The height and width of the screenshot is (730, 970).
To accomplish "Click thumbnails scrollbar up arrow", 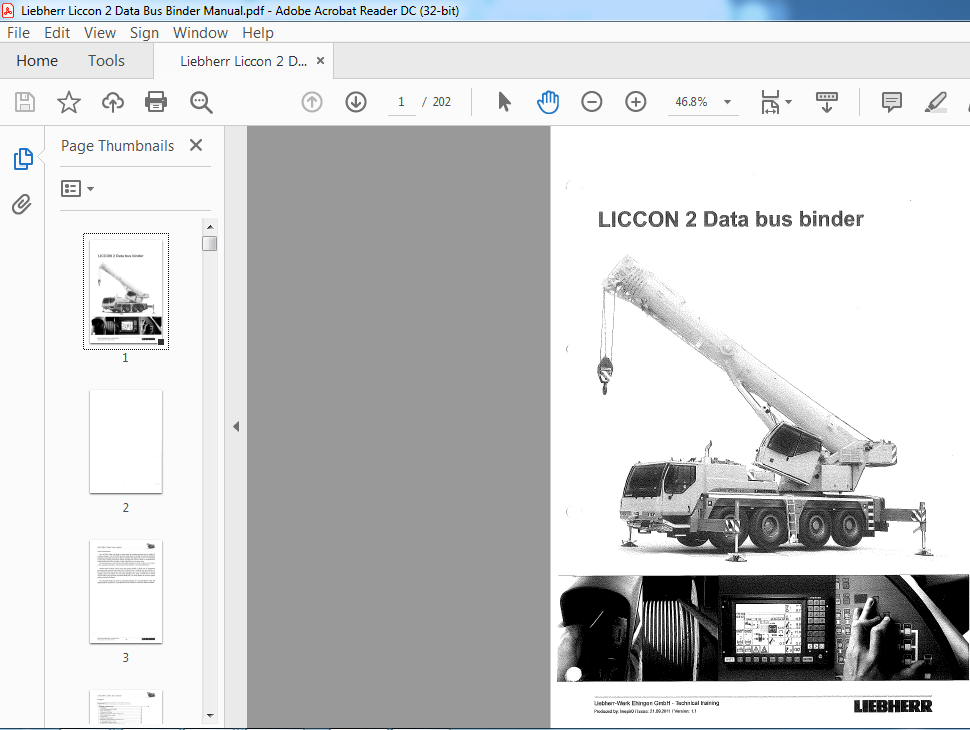I will point(210,226).
